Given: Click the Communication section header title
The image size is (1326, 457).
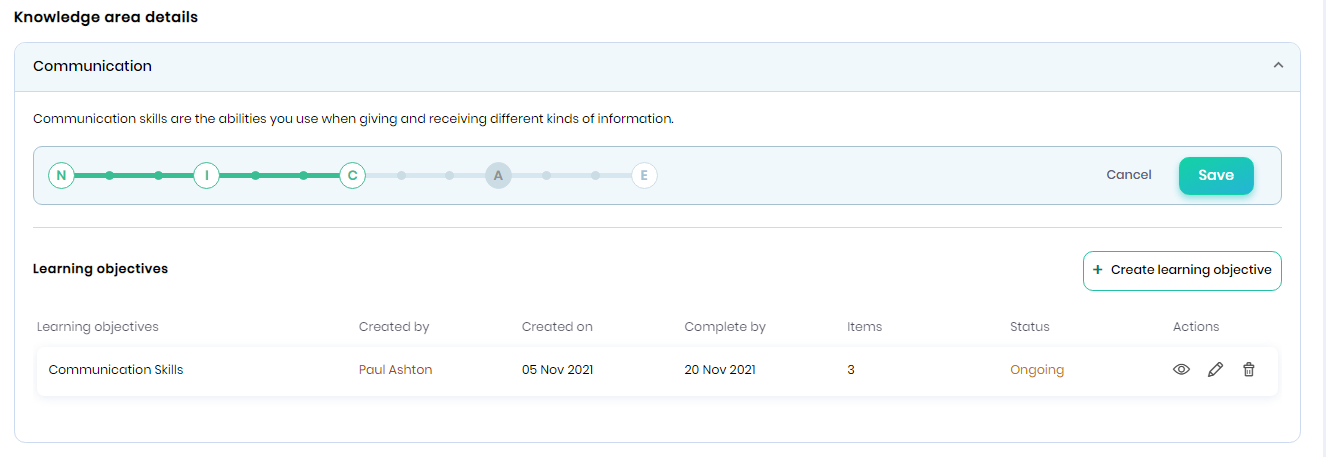Looking at the screenshot, I should pos(92,66).
